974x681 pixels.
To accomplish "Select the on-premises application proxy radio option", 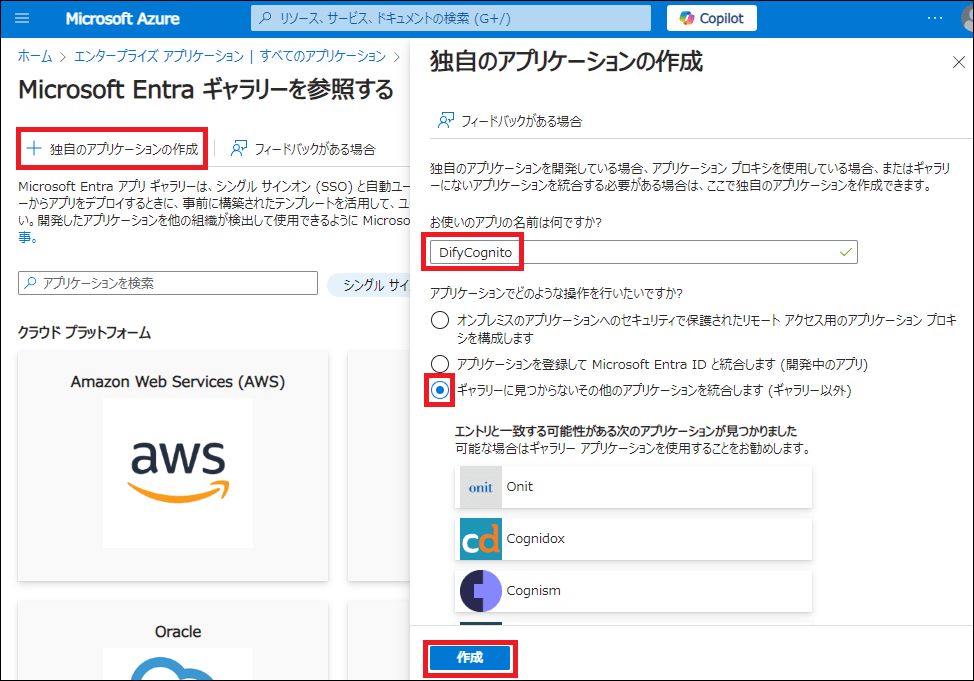I will point(440,320).
